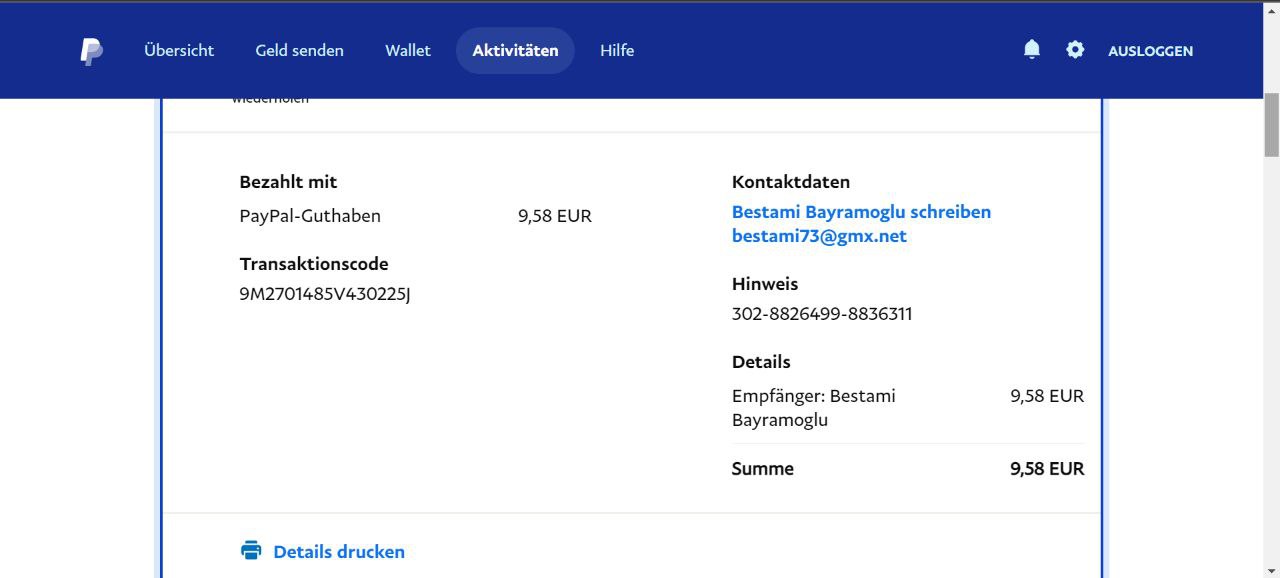Open the notifications bell
The height and width of the screenshot is (578, 1280).
tap(1032, 50)
